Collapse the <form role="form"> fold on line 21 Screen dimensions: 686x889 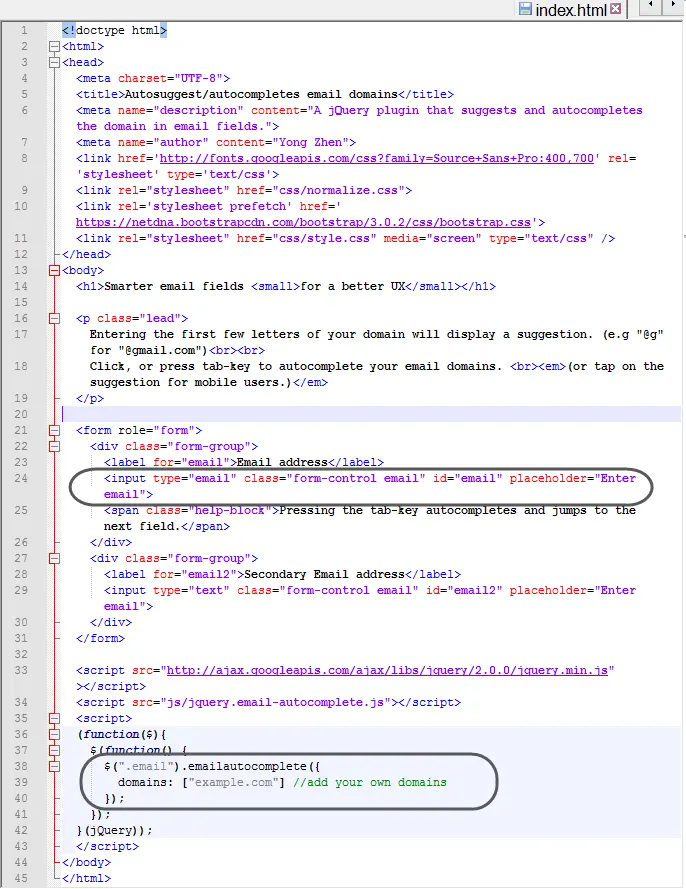click(54, 430)
